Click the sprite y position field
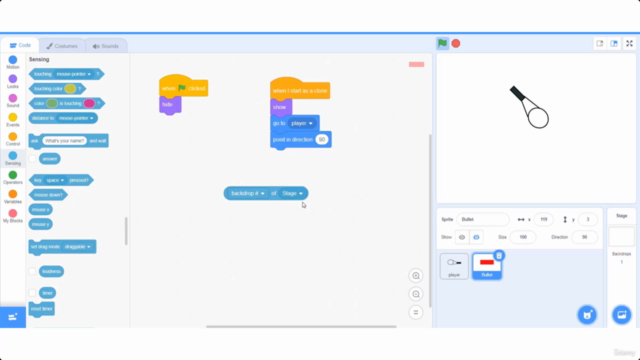 [588, 220]
